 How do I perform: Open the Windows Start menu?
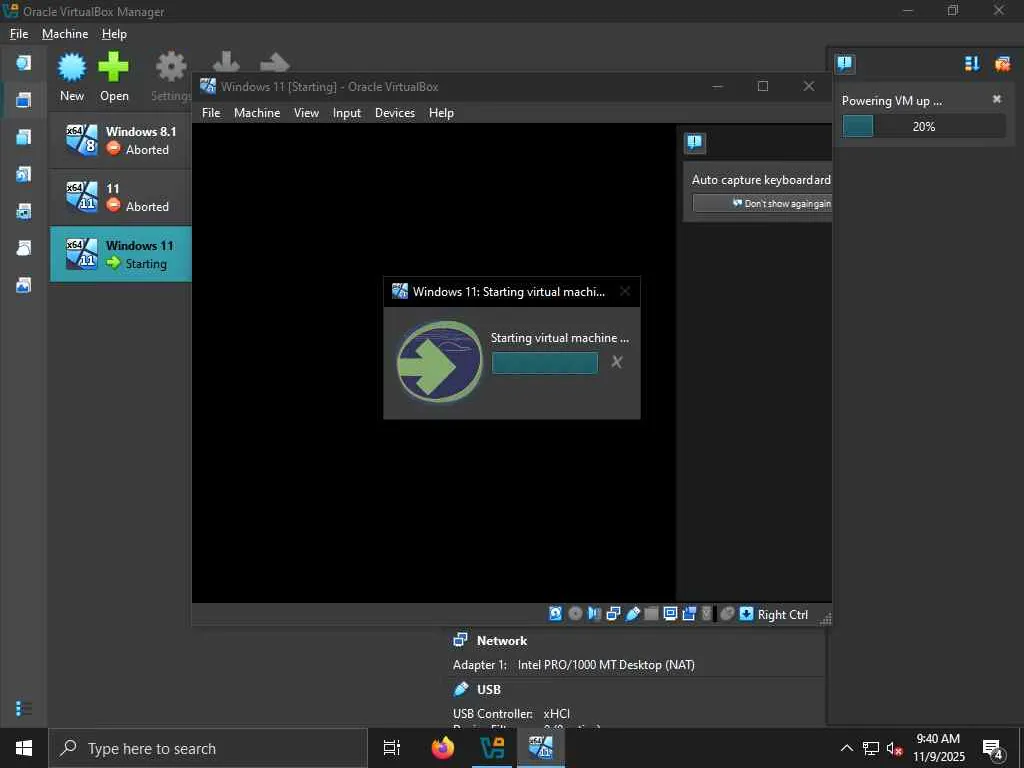(x=24, y=748)
